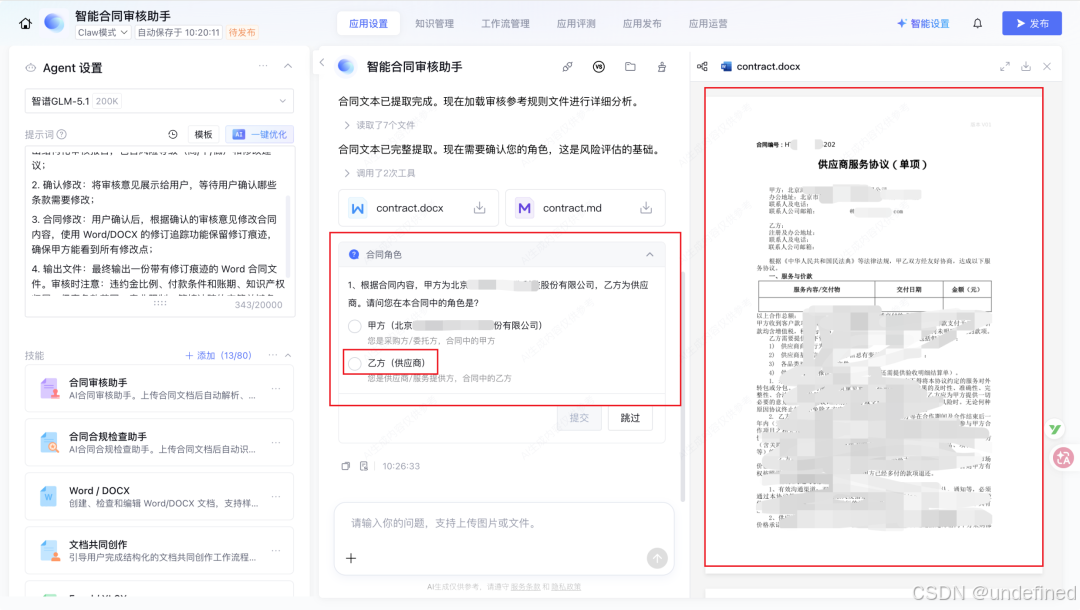Open more options for 文档共同创作 skill
The height and width of the screenshot is (610, 1080).
(276, 550)
